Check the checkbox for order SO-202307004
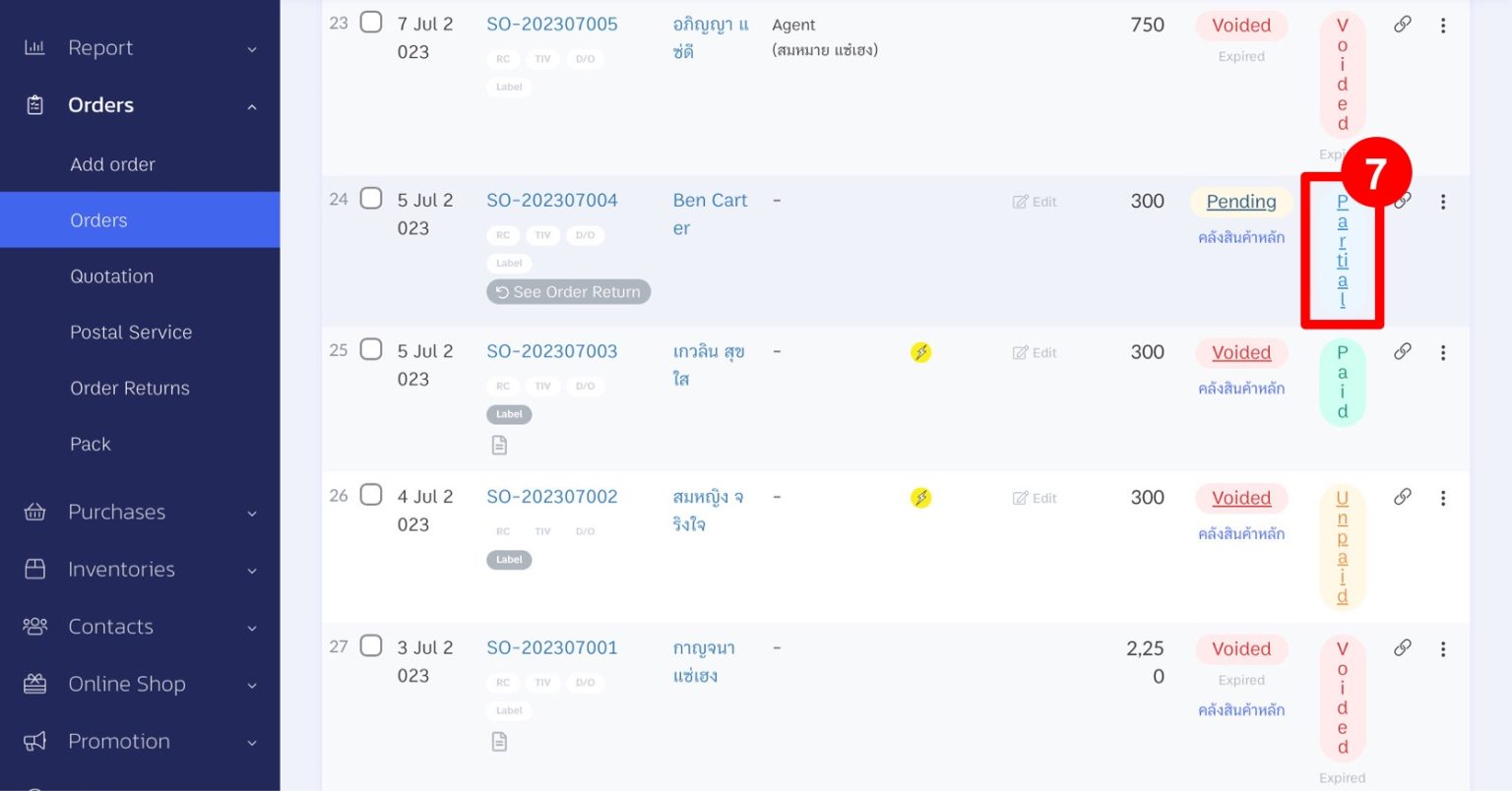 click(371, 198)
